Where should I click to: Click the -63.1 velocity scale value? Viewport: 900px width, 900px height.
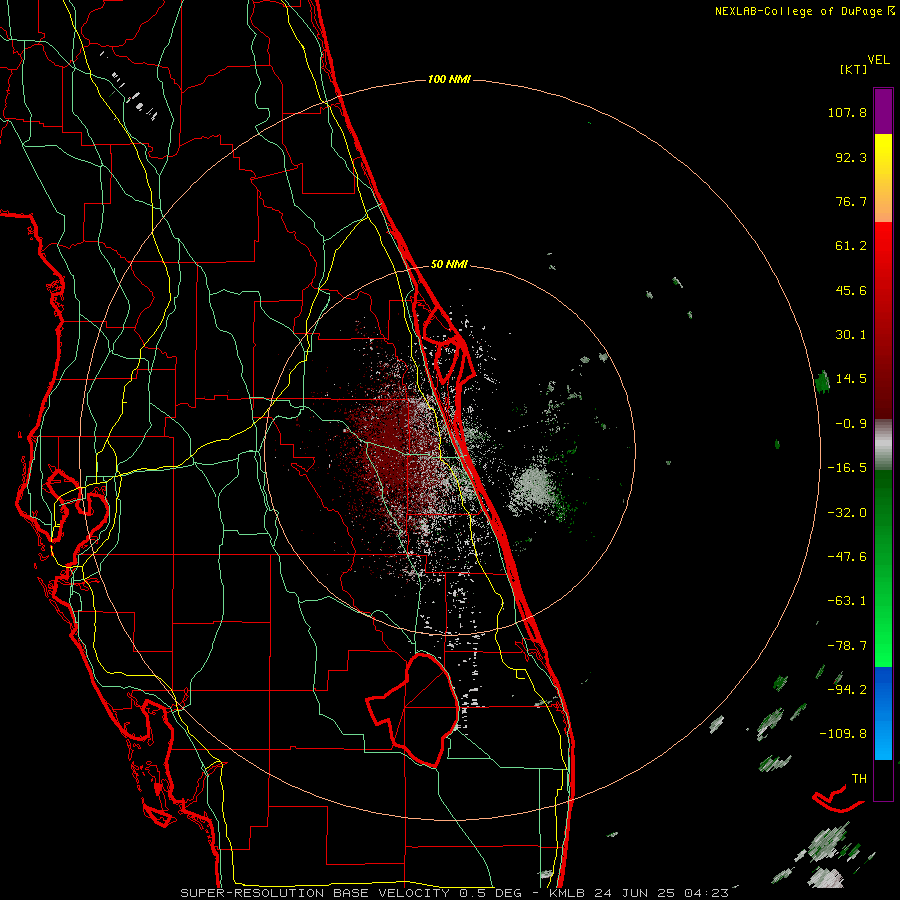(x=847, y=601)
